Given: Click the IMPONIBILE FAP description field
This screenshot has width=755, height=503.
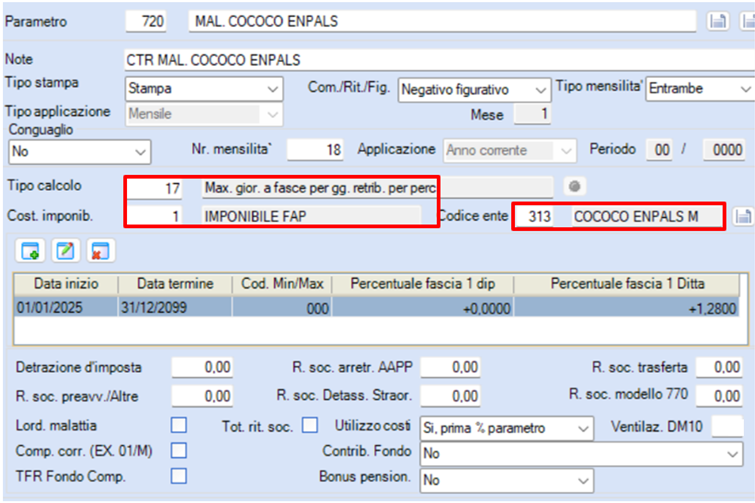Looking at the screenshot, I should click(311, 216).
